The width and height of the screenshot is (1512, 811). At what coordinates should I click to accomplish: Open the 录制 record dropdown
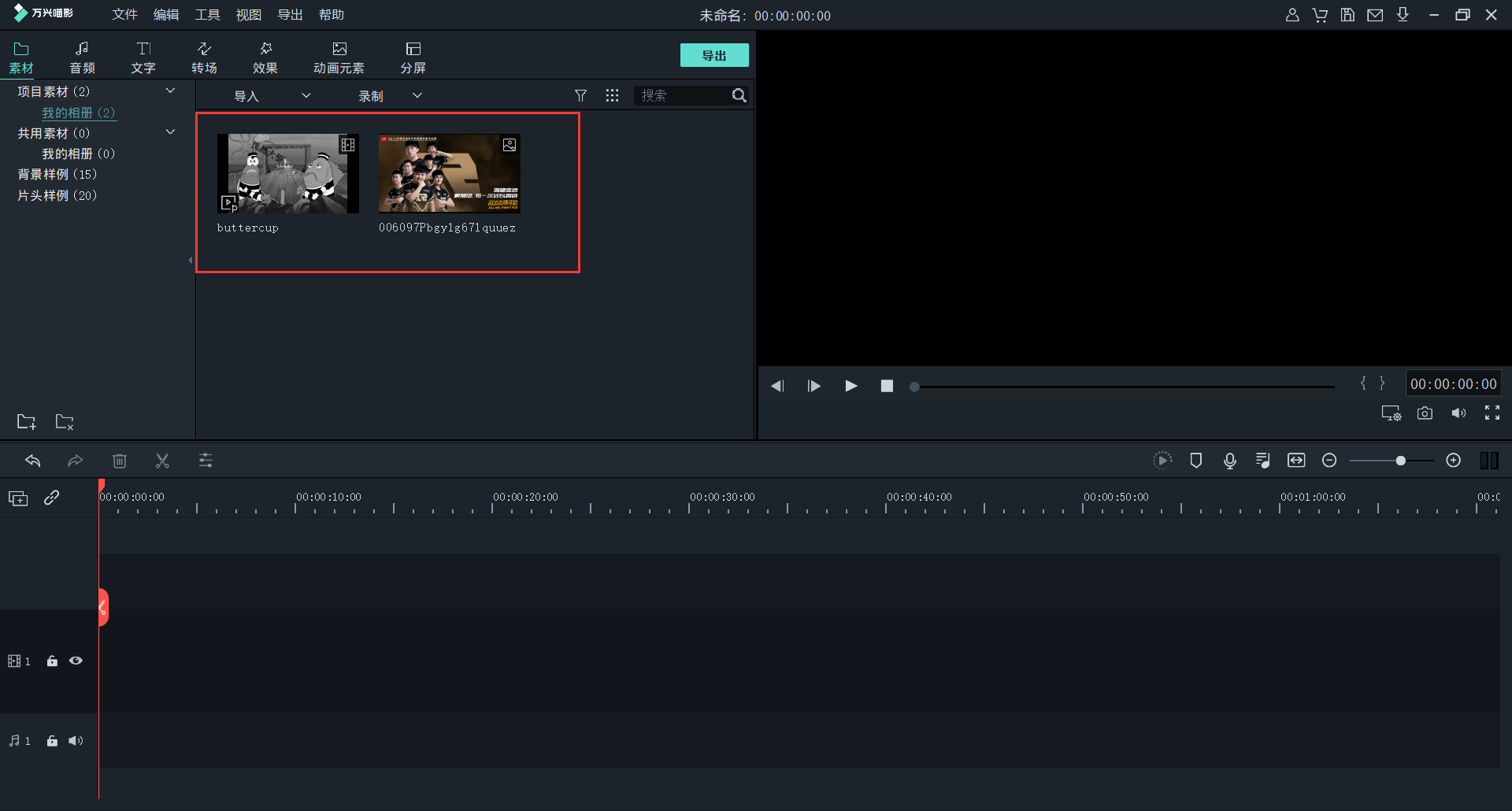click(390, 96)
